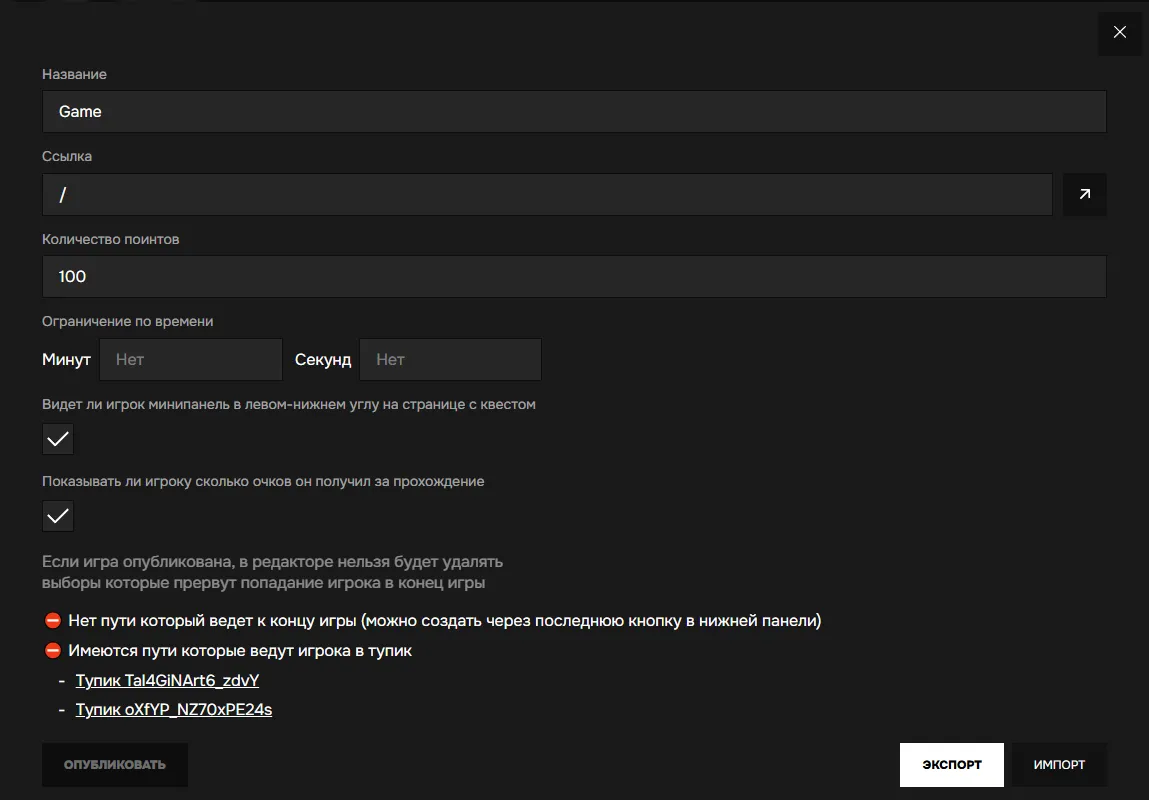Click the red error icon beside 'Нет пути'

click(53, 621)
